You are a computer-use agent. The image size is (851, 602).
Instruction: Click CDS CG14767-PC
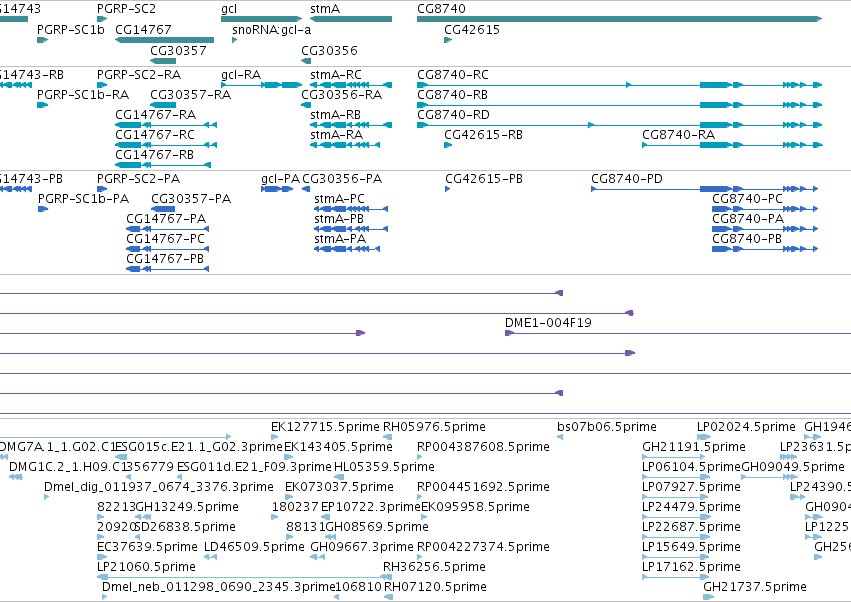coord(168,249)
